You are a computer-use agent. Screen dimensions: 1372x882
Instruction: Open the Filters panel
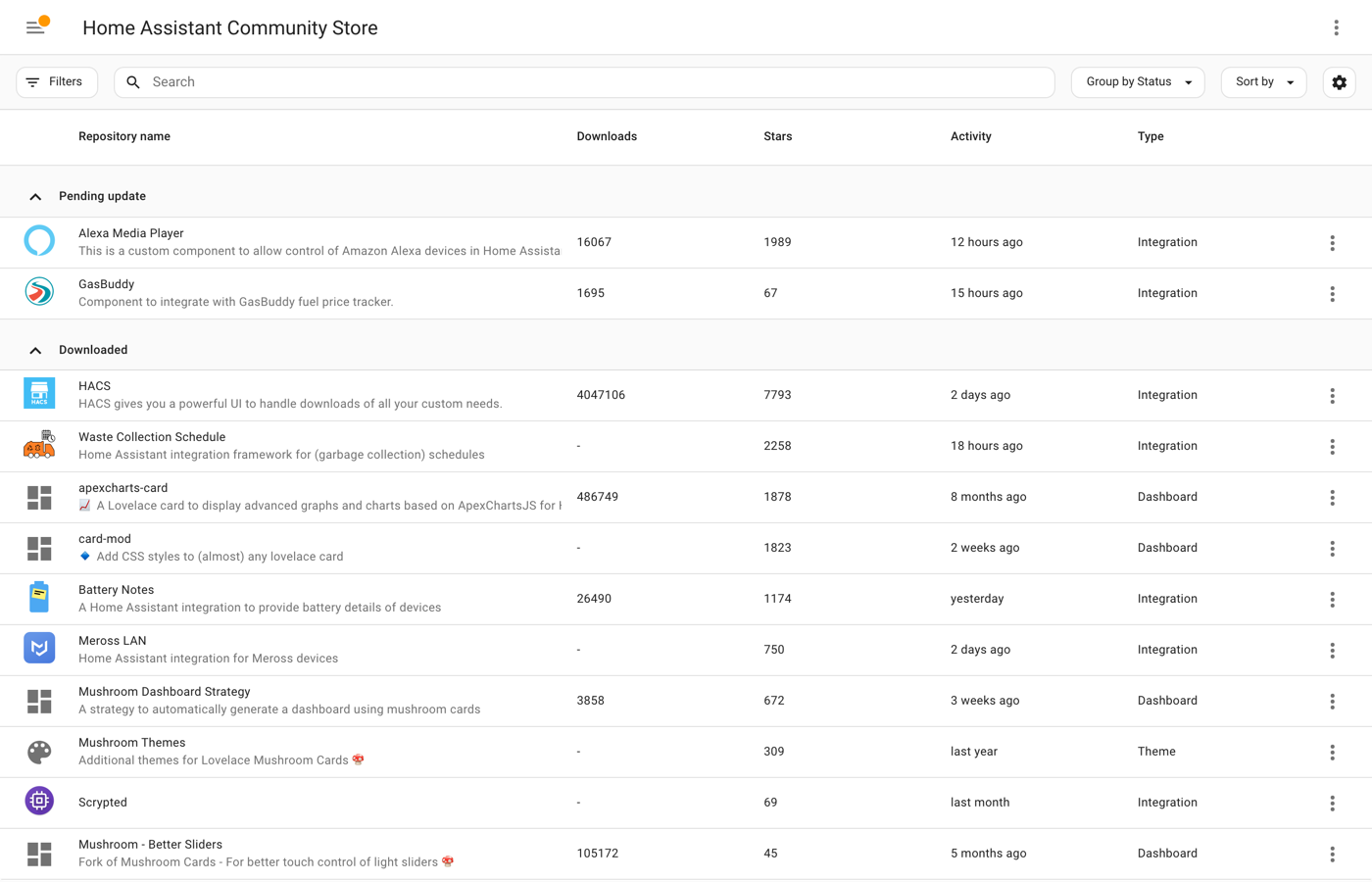[57, 82]
